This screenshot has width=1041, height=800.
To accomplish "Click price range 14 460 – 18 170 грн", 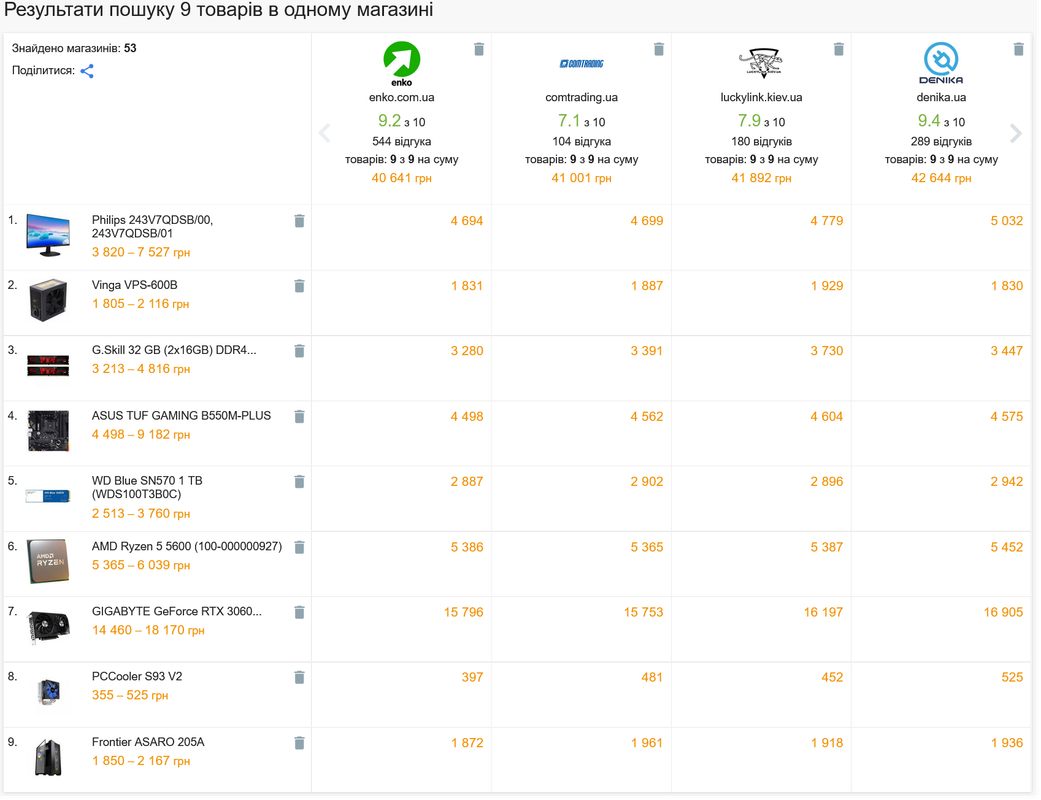I will point(148,630).
